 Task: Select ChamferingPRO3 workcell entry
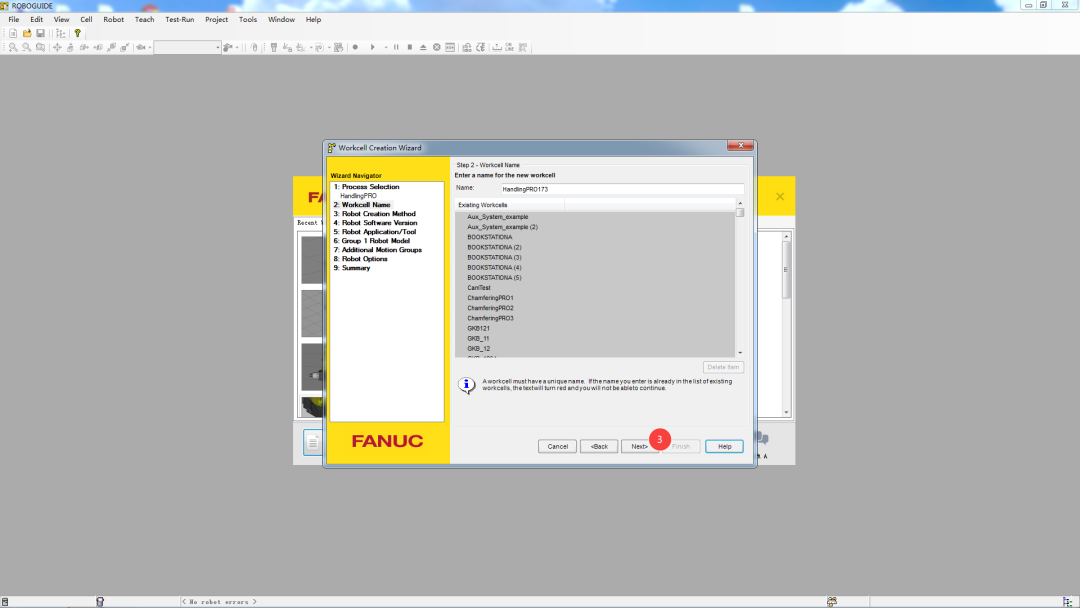[490, 318]
